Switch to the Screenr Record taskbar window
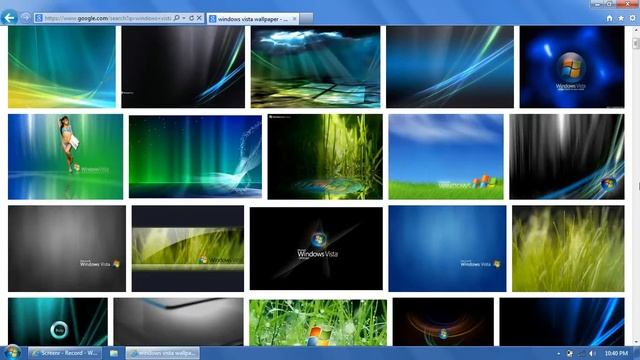The height and width of the screenshot is (360, 640). (64, 353)
